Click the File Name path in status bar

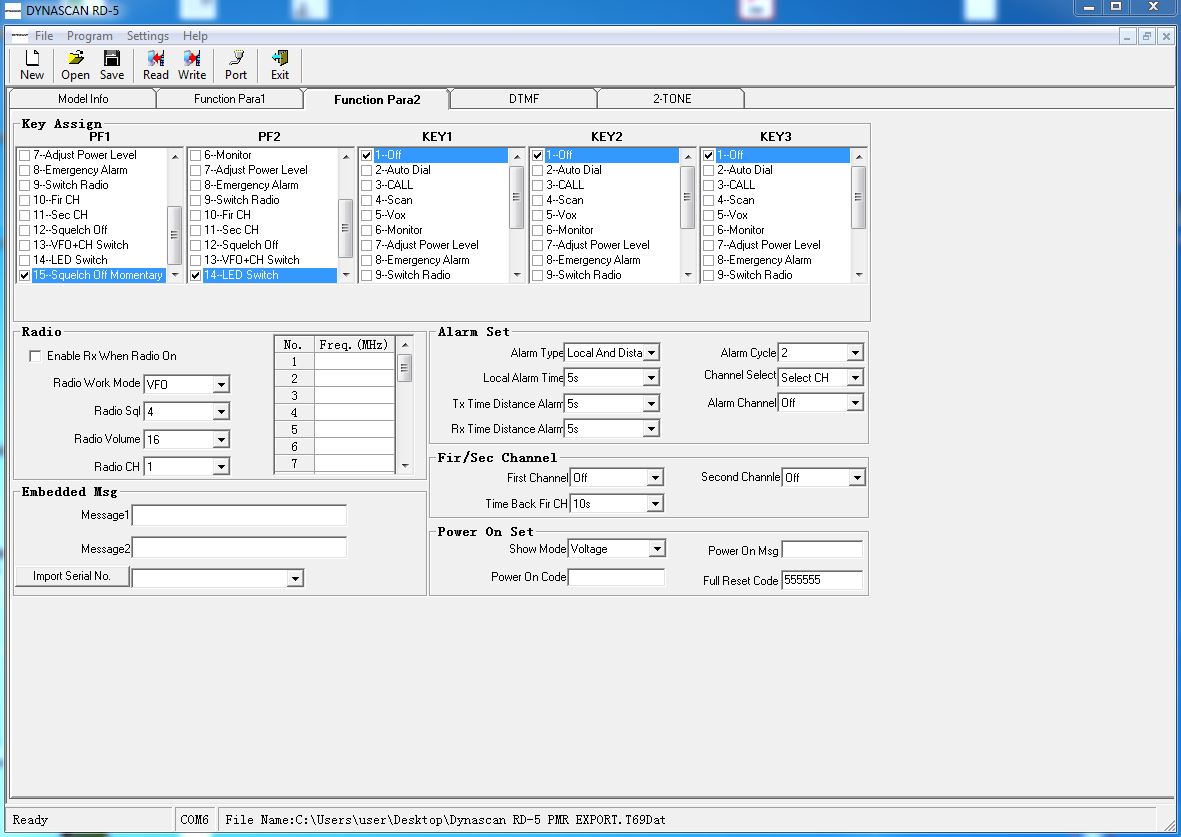click(x=445, y=820)
